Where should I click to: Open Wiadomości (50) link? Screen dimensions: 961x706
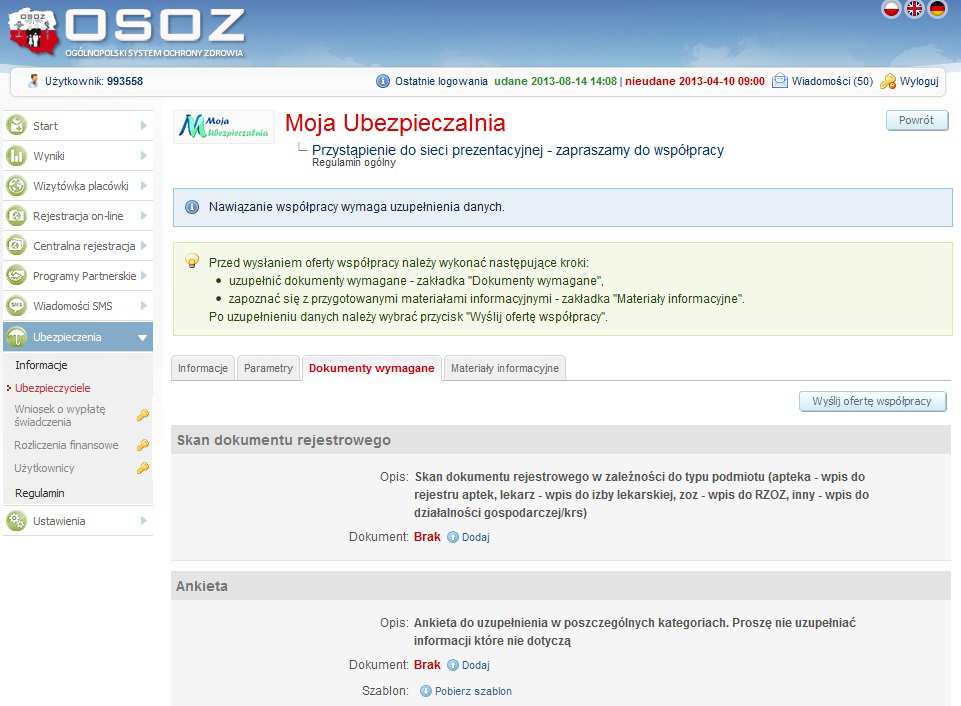pyautogui.click(x=832, y=81)
